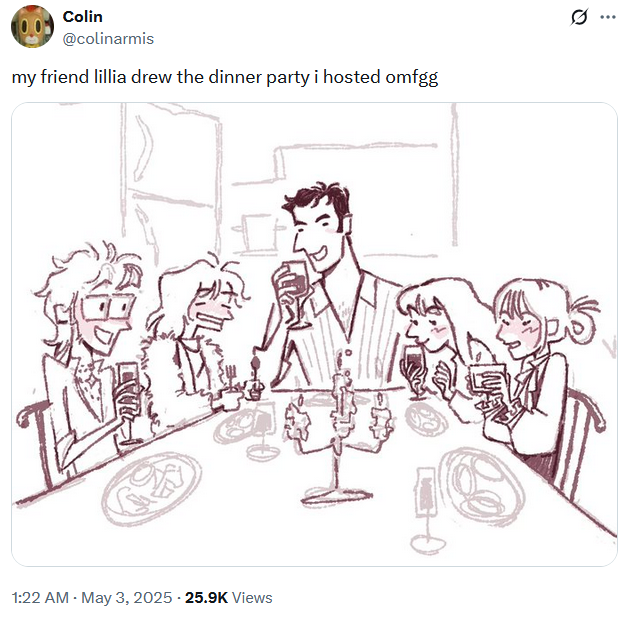Open the @colinarmis handle link
Screen dimensions: 633x622
[108, 39]
